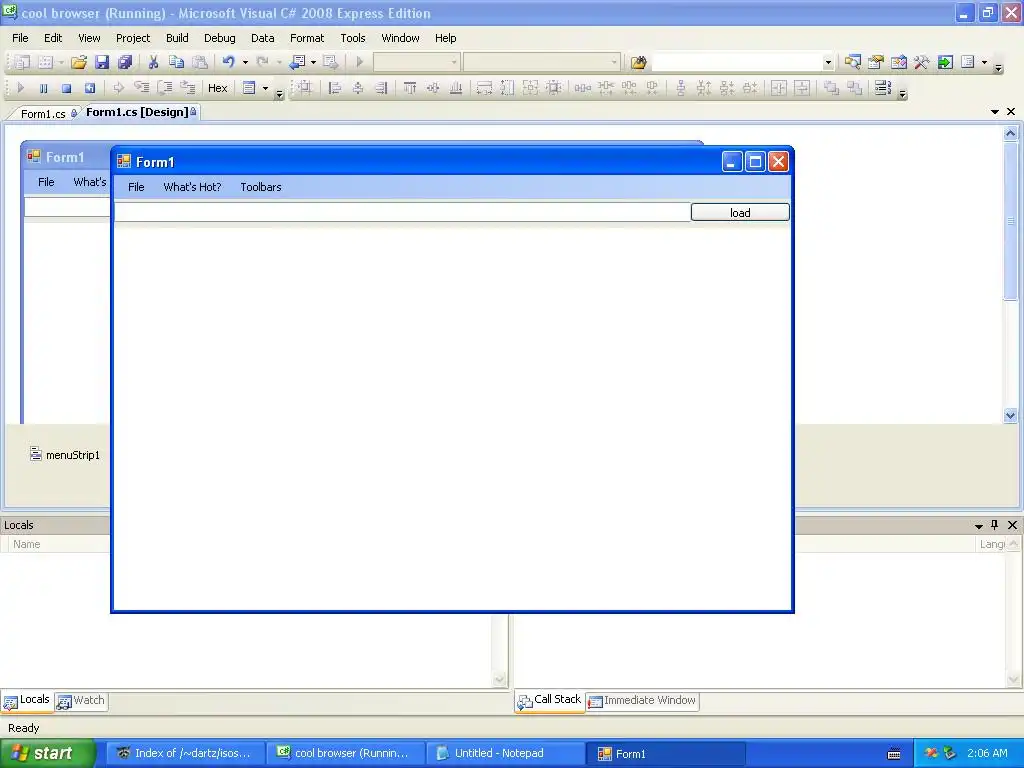Click the Show Next Statement arrow icon

pyautogui.click(x=118, y=88)
